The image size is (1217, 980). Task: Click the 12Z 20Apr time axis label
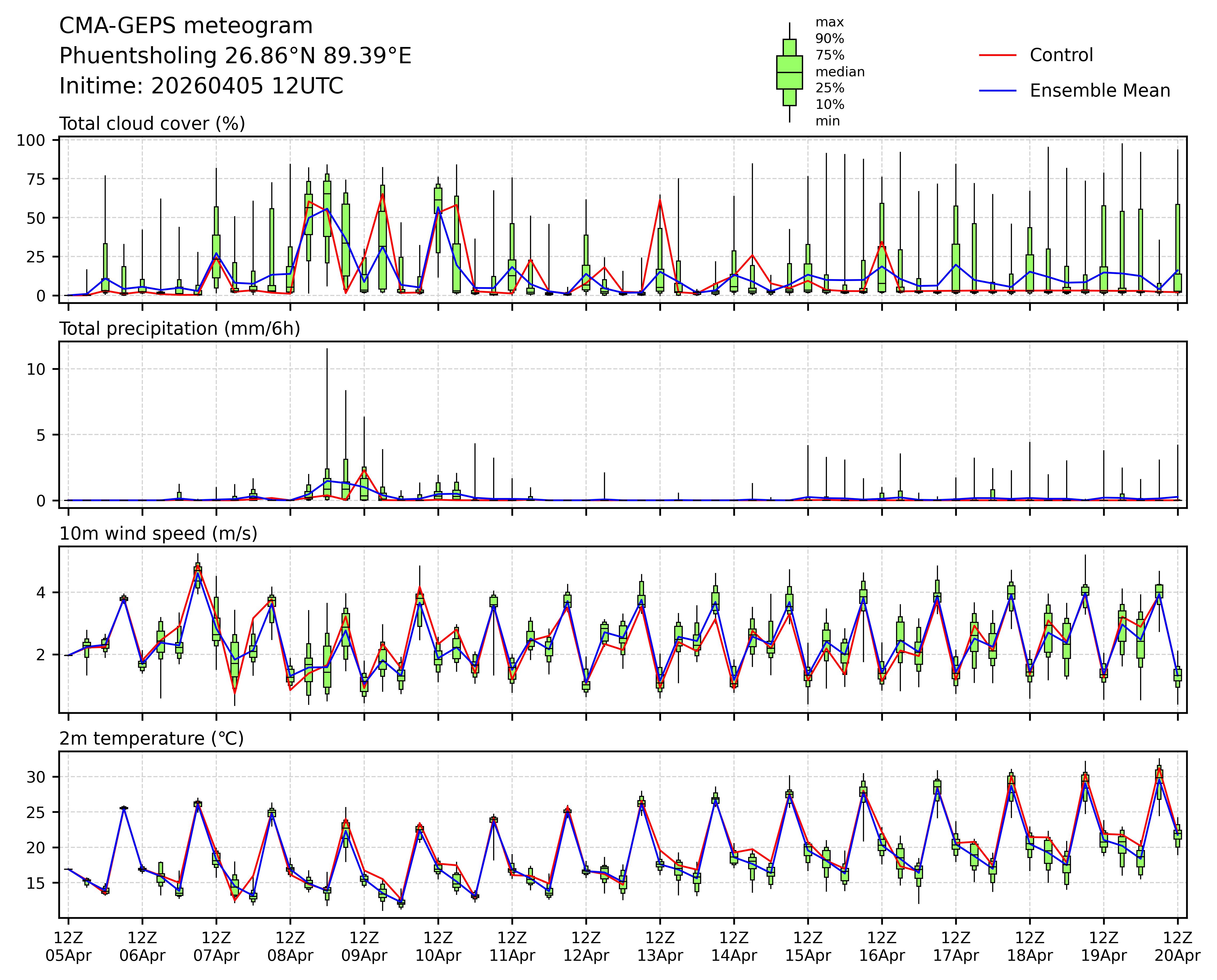(x=1177, y=947)
